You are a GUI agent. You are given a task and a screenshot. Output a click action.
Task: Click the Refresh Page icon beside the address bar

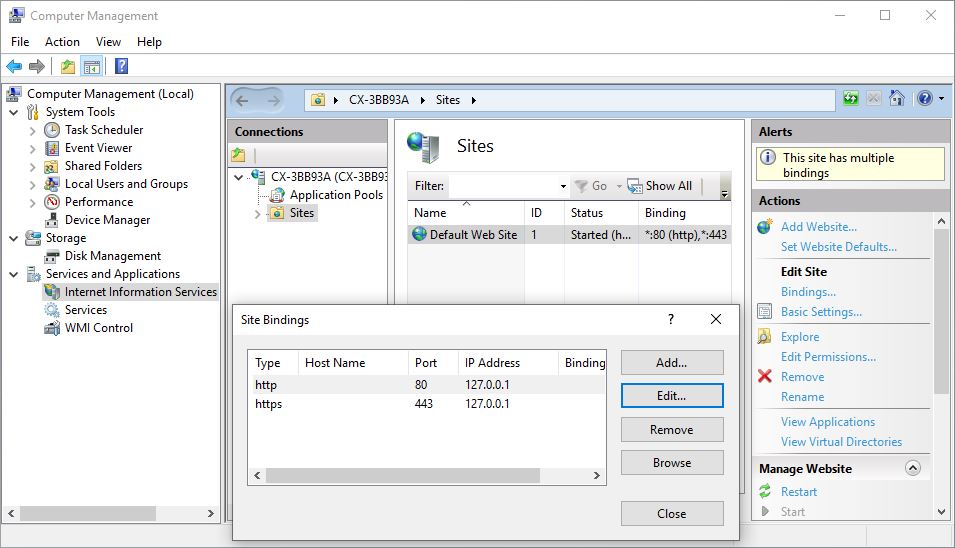(x=851, y=98)
